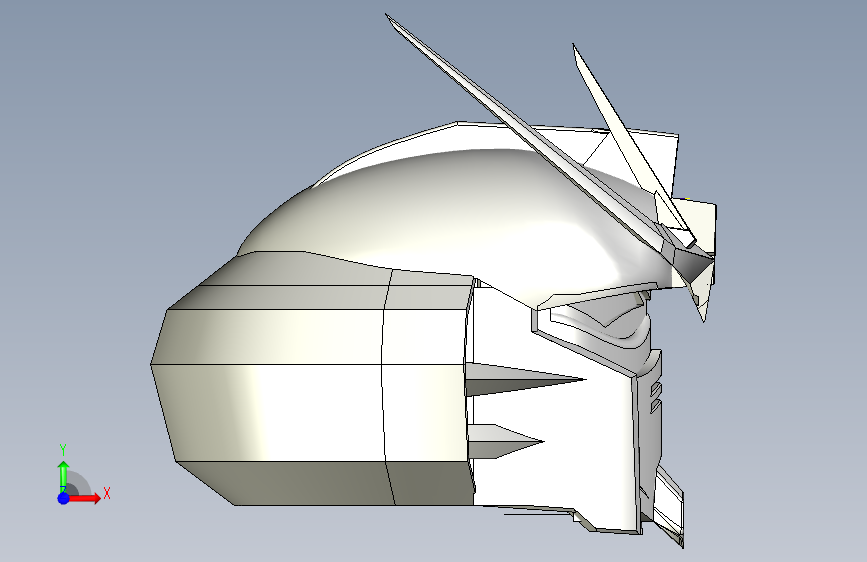Click the blue Z axis dot of triad
This screenshot has height=562, width=867.
pyautogui.click(x=64, y=498)
